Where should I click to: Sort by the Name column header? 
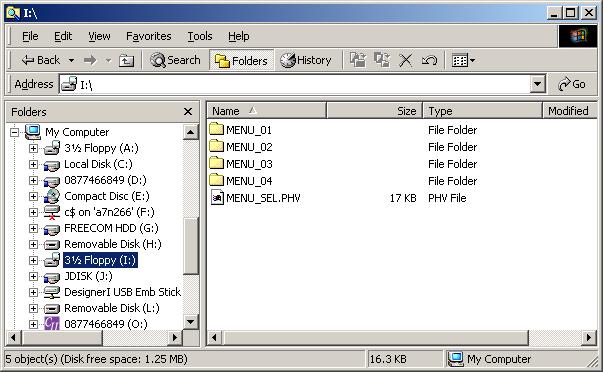(x=267, y=111)
